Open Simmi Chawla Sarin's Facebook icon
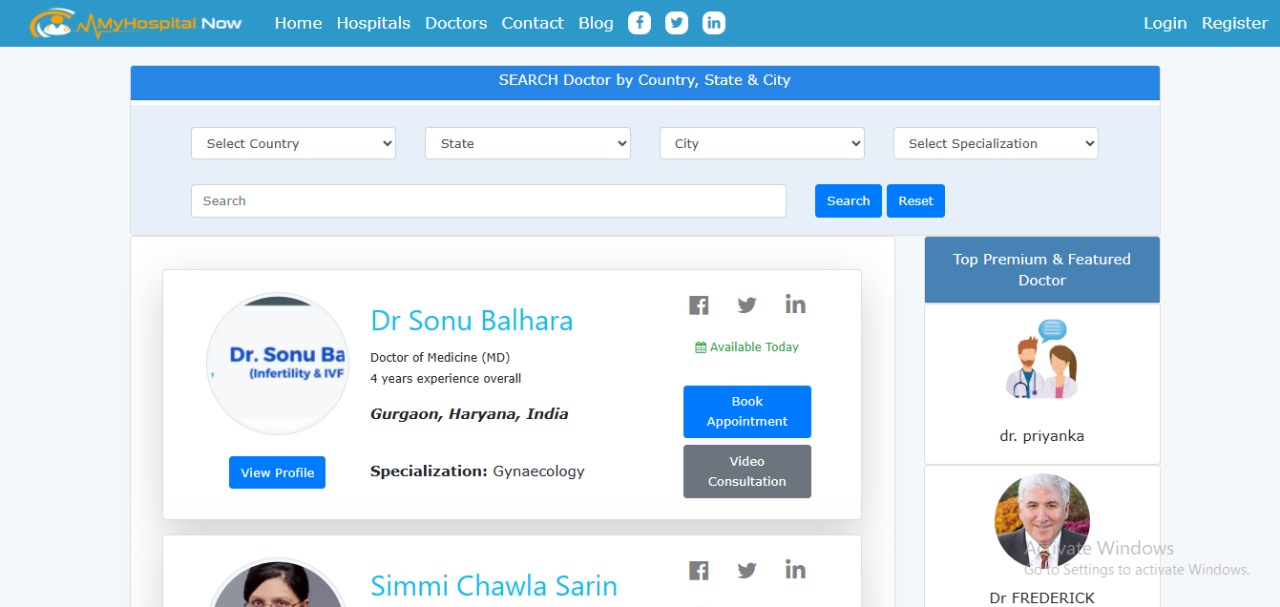 point(699,570)
